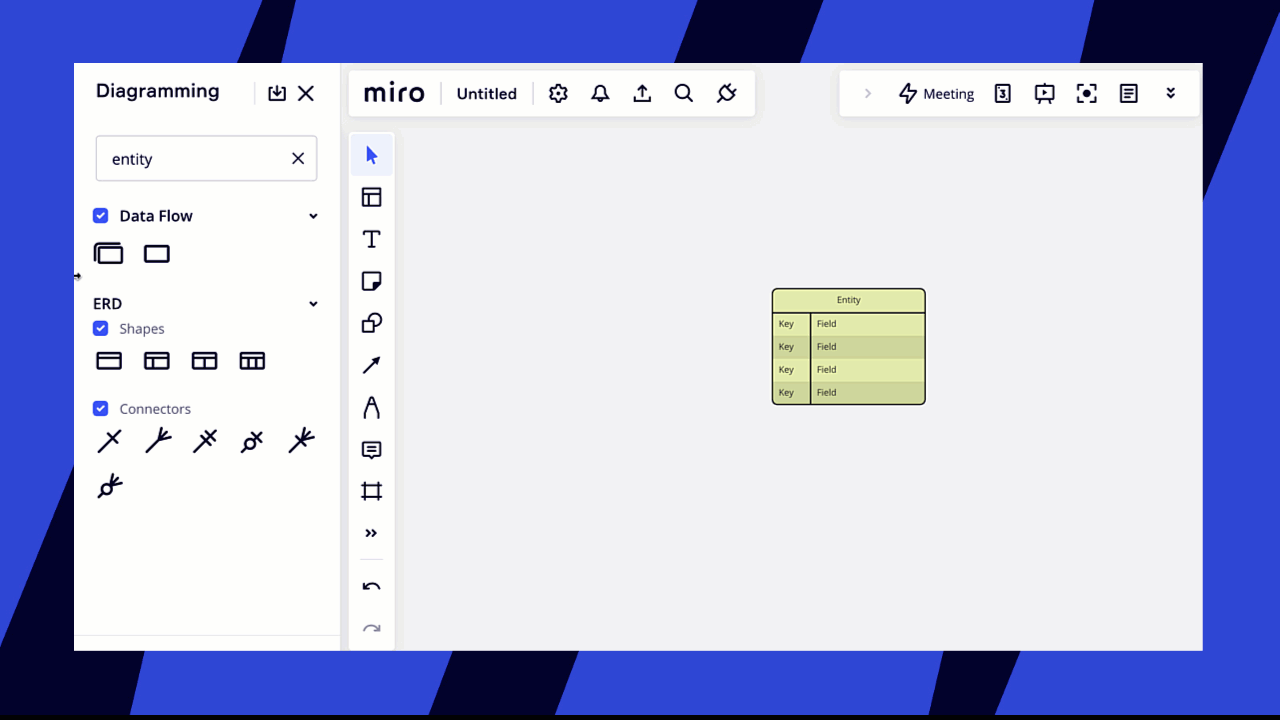The height and width of the screenshot is (720, 1280).
Task: Select the Text tool
Action: click(x=371, y=239)
